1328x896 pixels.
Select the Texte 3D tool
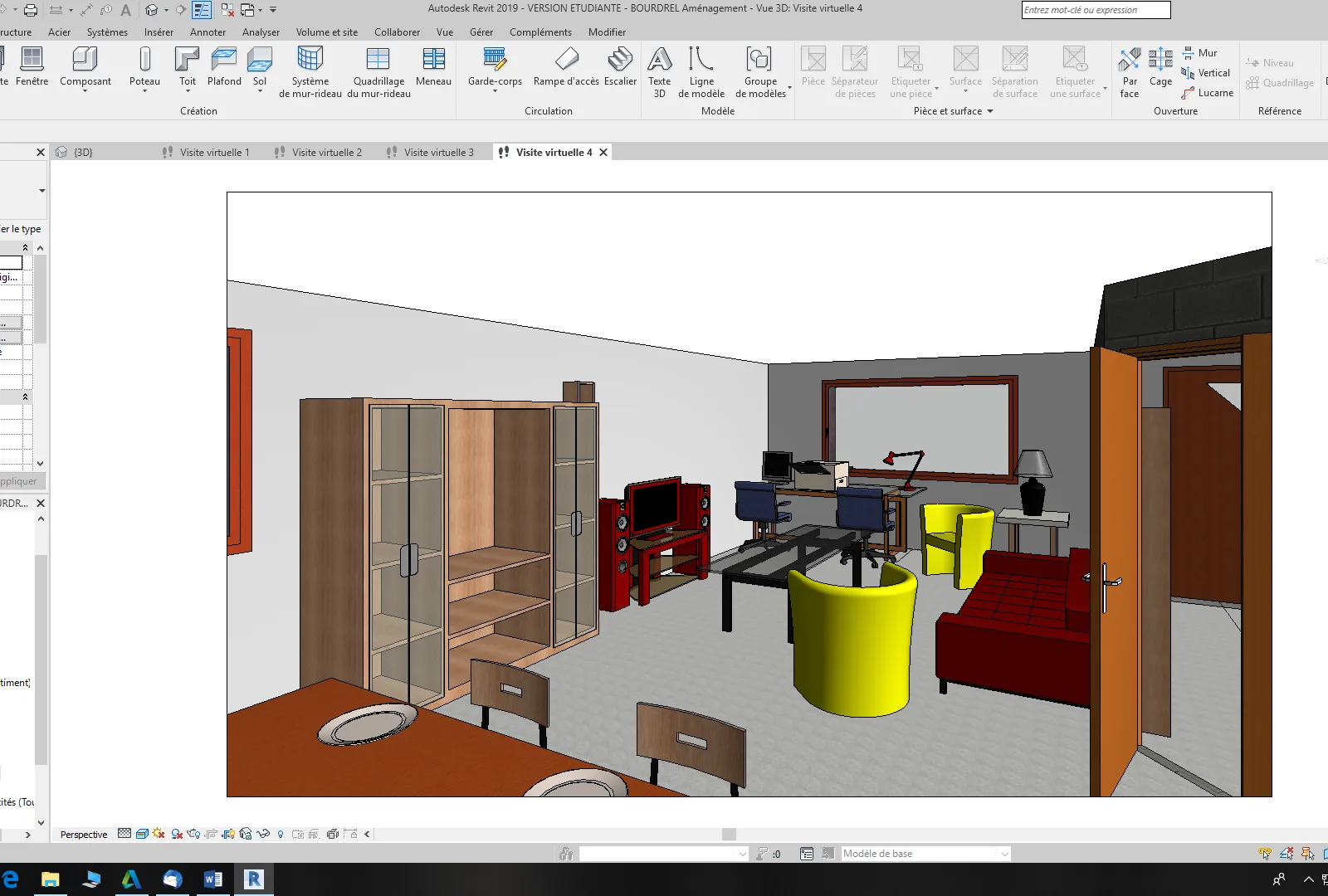tap(659, 72)
